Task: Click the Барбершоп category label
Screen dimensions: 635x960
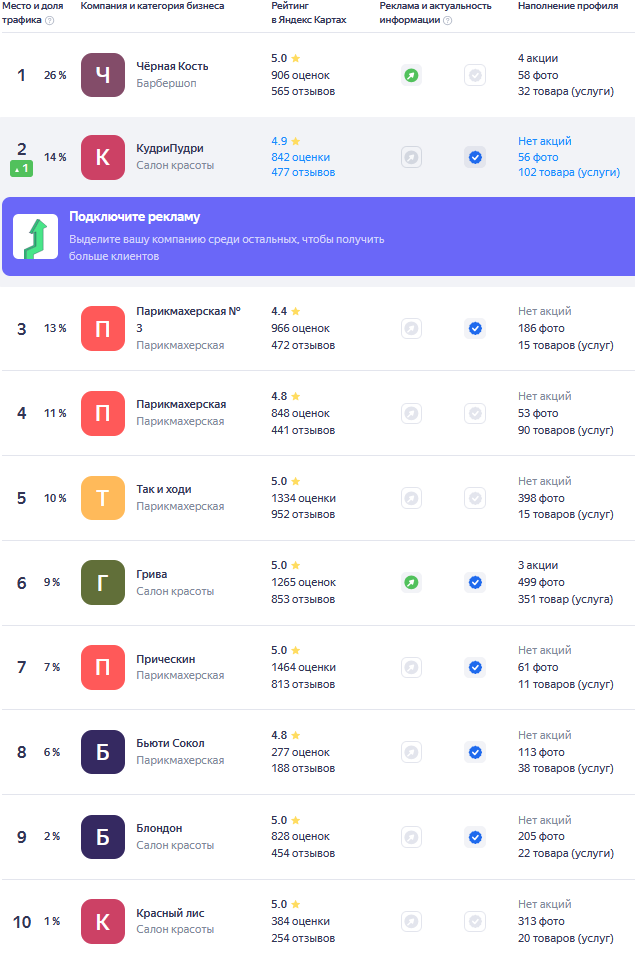Action: point(166,83)
